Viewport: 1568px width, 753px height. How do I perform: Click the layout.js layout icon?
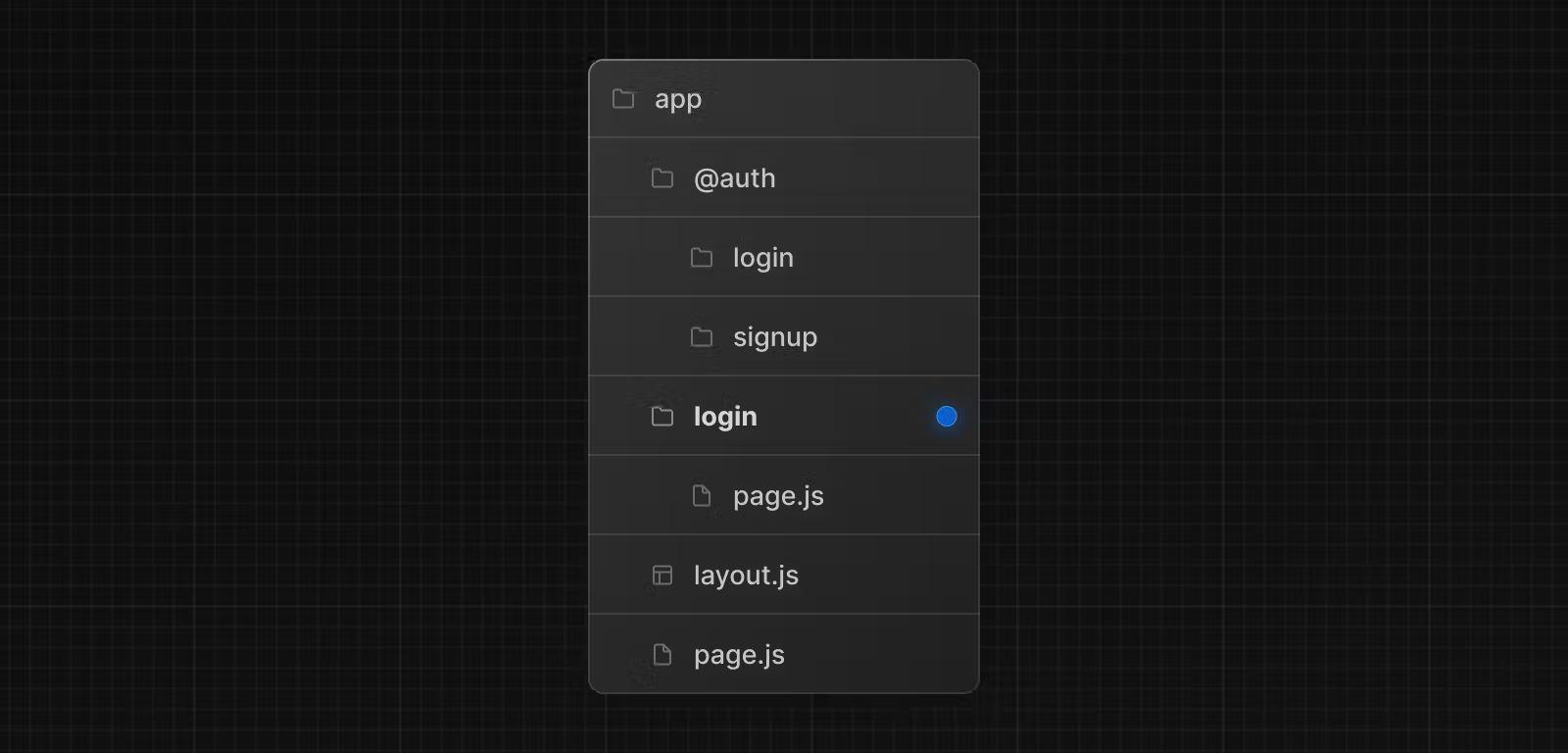662,576
